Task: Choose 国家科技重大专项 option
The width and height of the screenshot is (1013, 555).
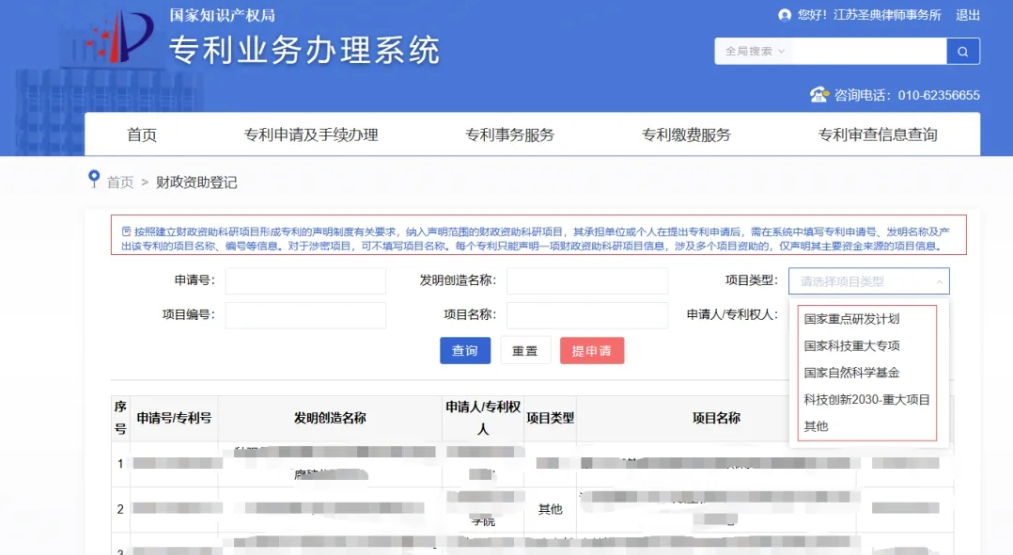Action: (x=851, y=346)
